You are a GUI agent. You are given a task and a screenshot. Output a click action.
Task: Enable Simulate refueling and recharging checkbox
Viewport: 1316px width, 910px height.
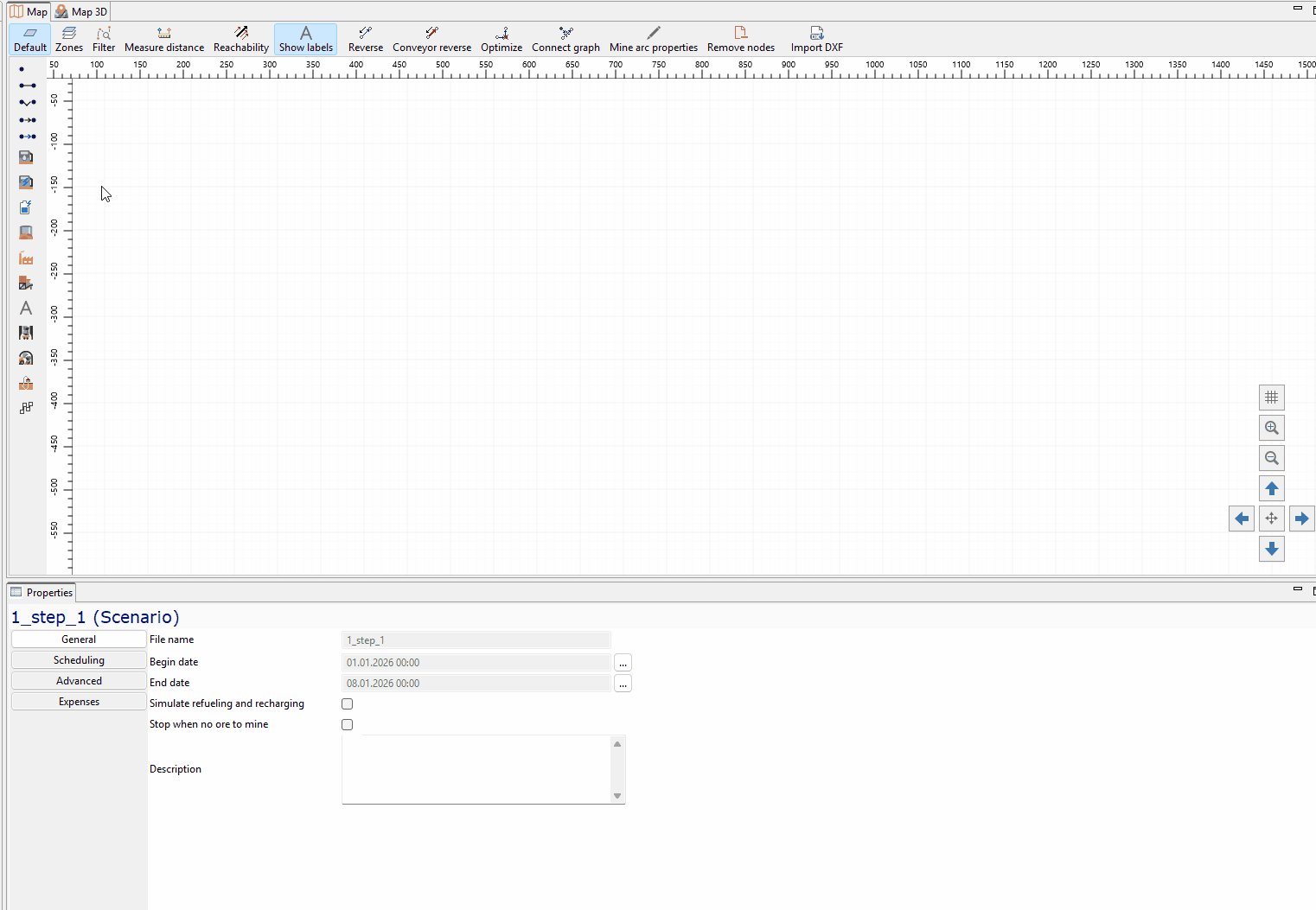(x=348, y=704)
